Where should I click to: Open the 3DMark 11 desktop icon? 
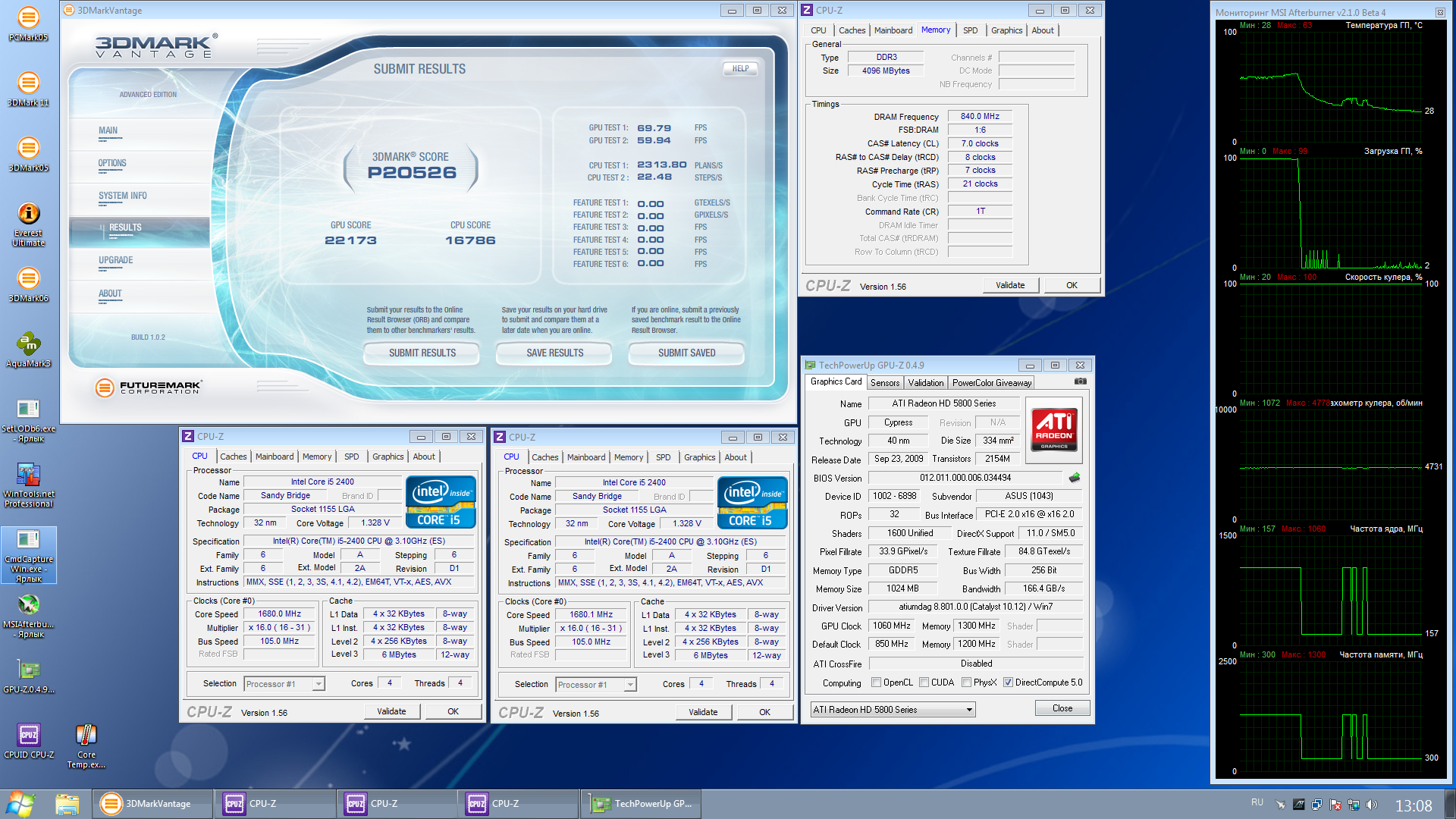coord(28,88)
